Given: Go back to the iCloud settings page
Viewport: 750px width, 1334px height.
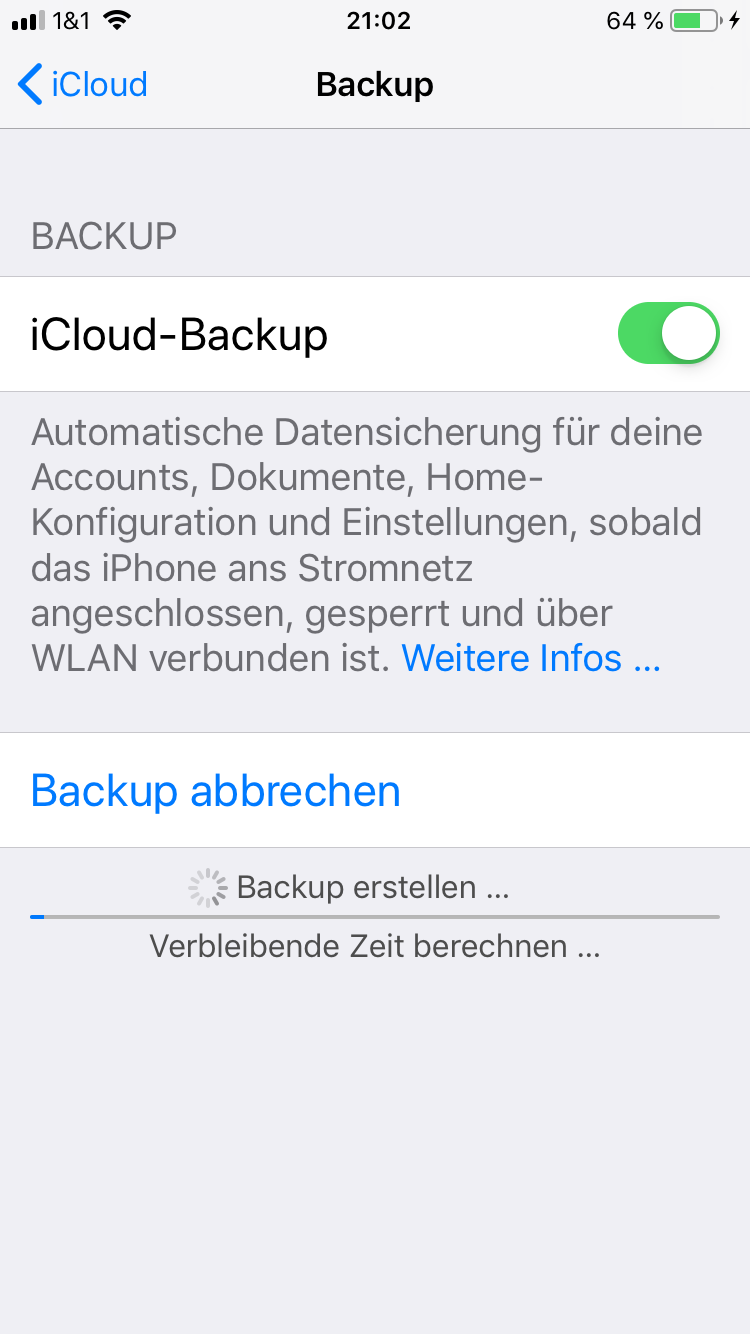Looking at the screenshot, I should 83,84.
